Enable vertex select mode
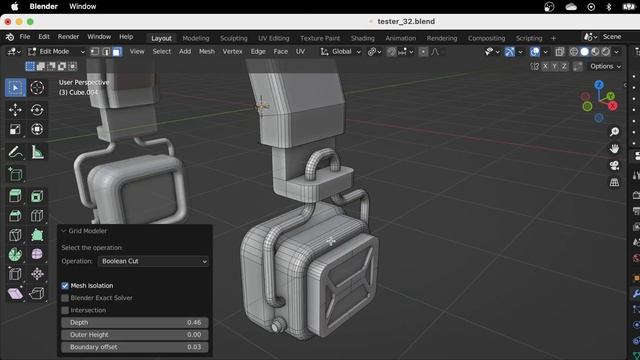Image resolution: width=640 pixels, height=360 pixels. (x=95, y=52)
